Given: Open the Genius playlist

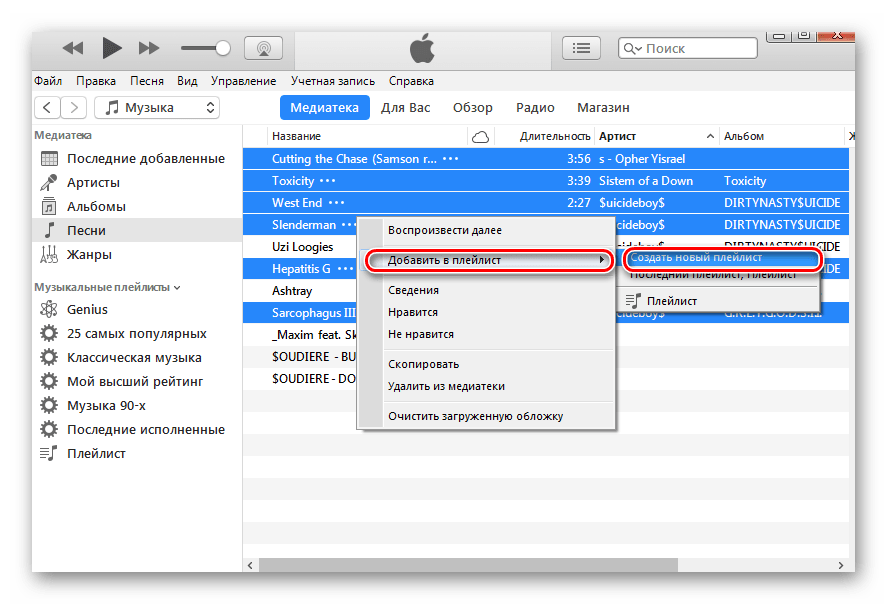Looking at the screenshot, I should (137, 310).
